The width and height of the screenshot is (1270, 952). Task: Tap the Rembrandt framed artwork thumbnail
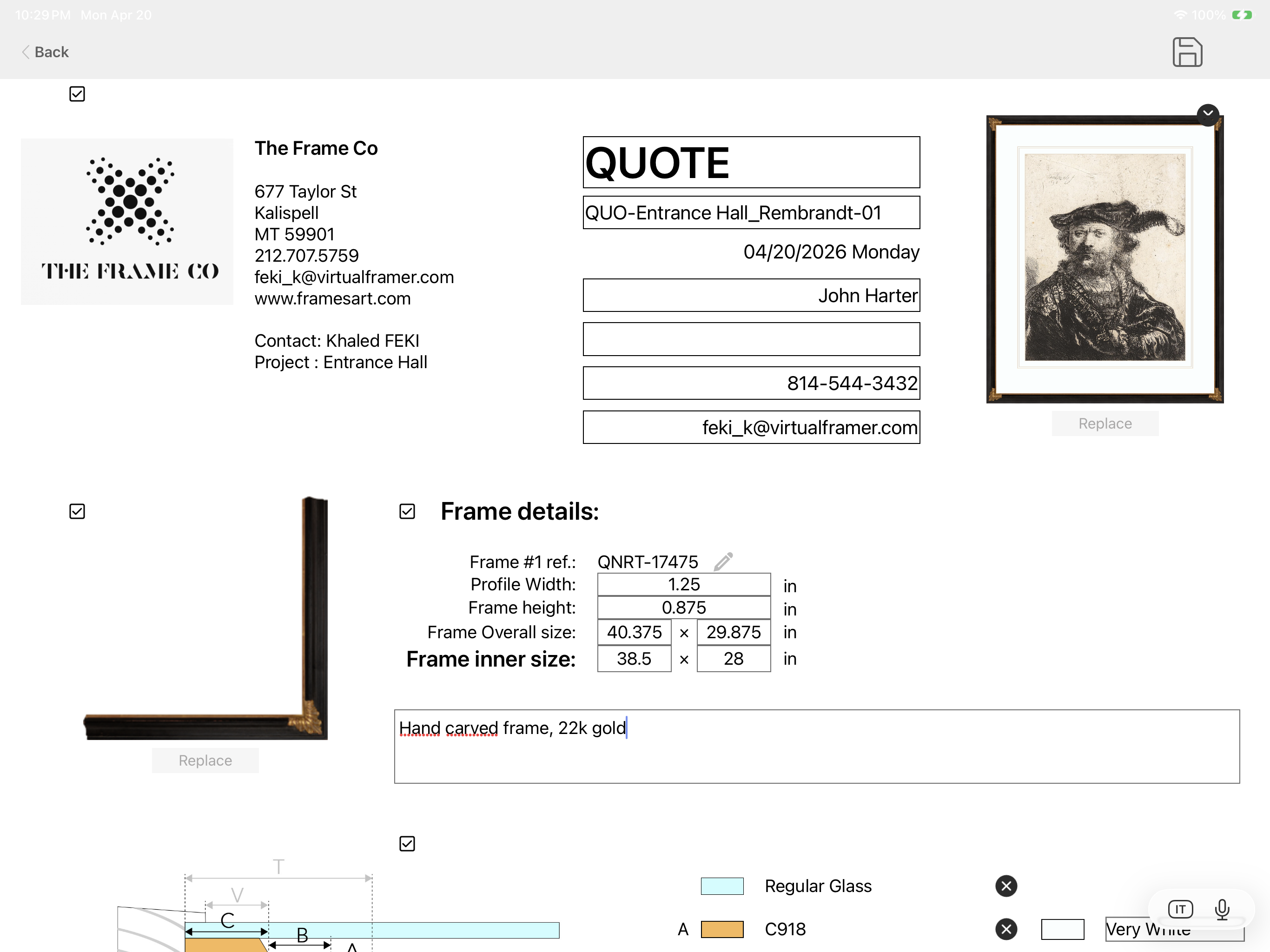(x=1105, y=259)
